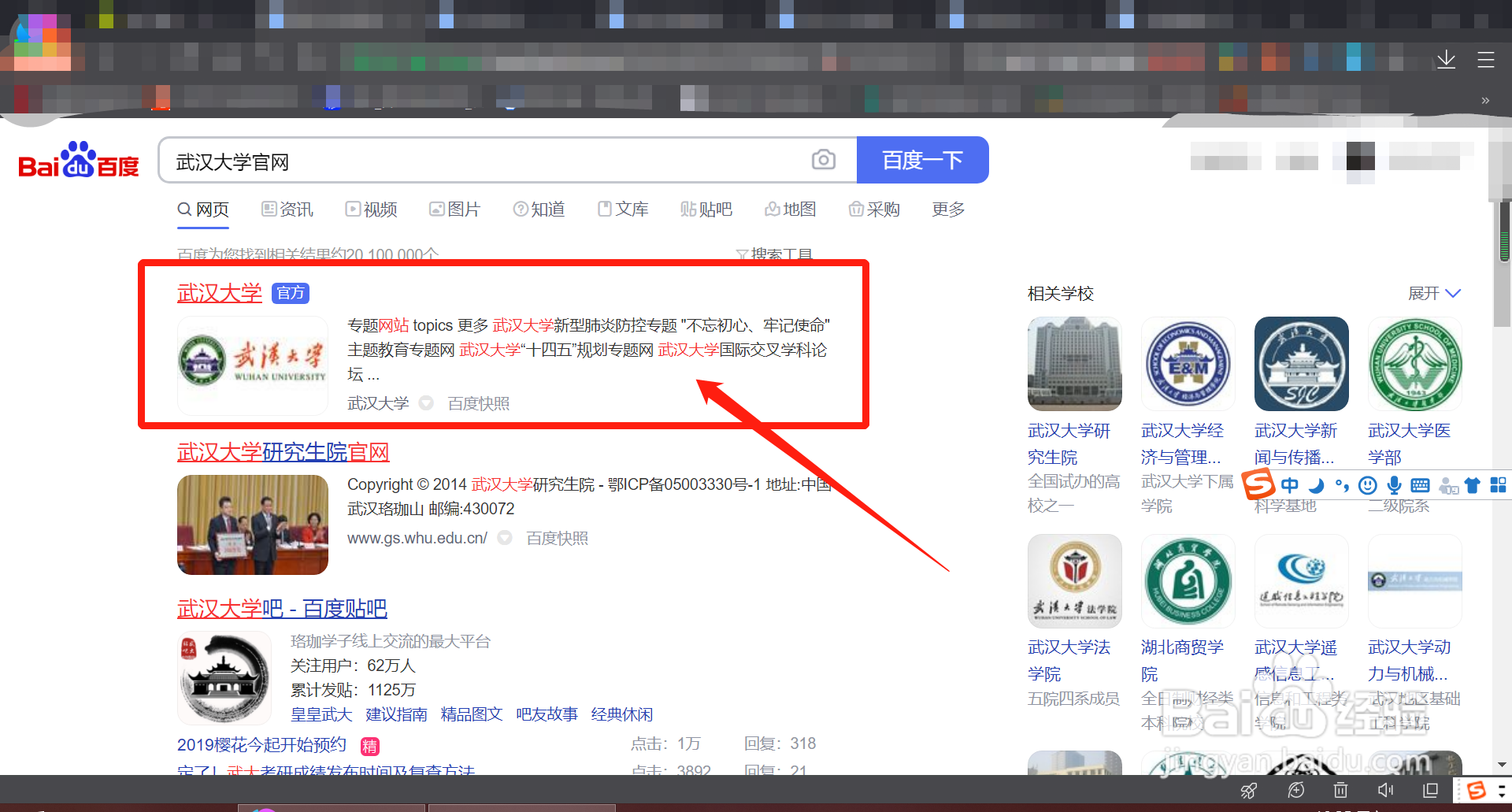Open the 采购 tab

874,209
